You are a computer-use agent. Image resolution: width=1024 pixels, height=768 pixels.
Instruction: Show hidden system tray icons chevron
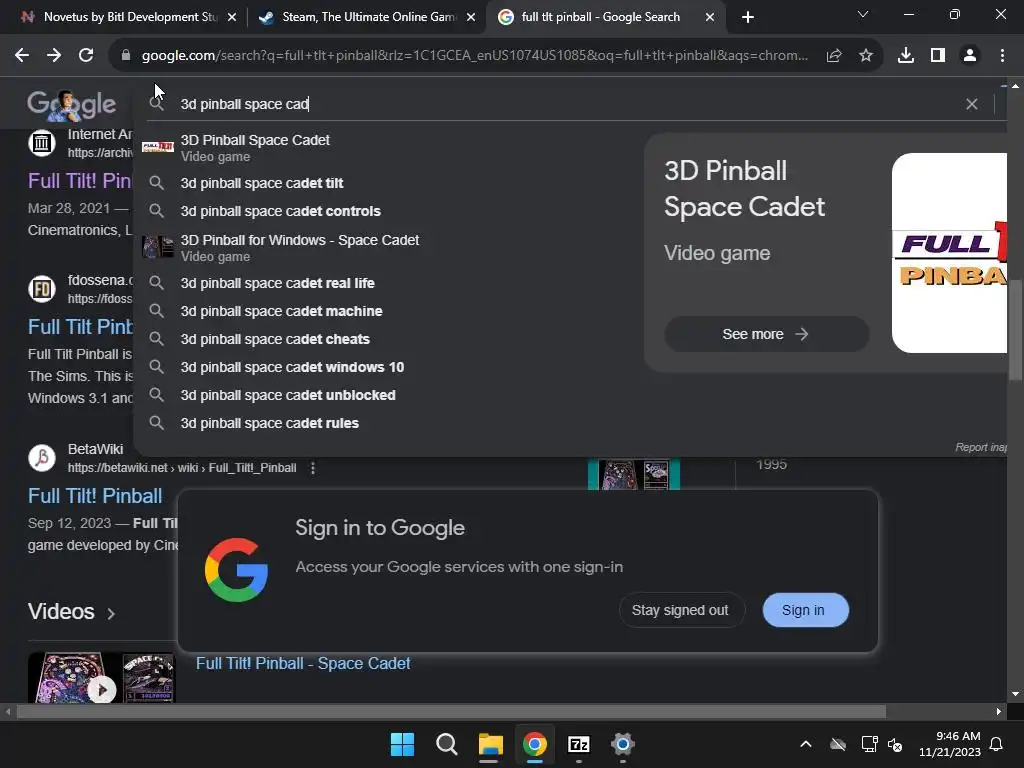tap(806, 744)
